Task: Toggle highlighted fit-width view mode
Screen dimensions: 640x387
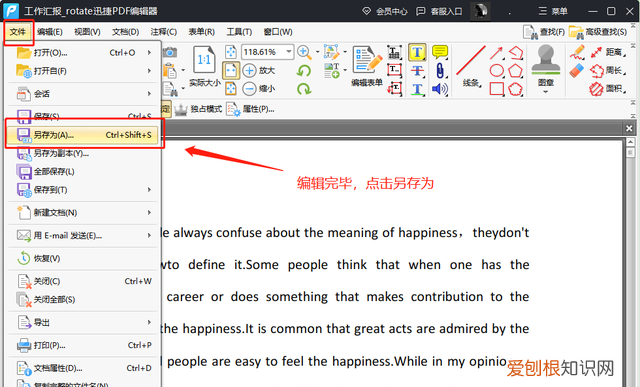Action: tap(231, 70)
